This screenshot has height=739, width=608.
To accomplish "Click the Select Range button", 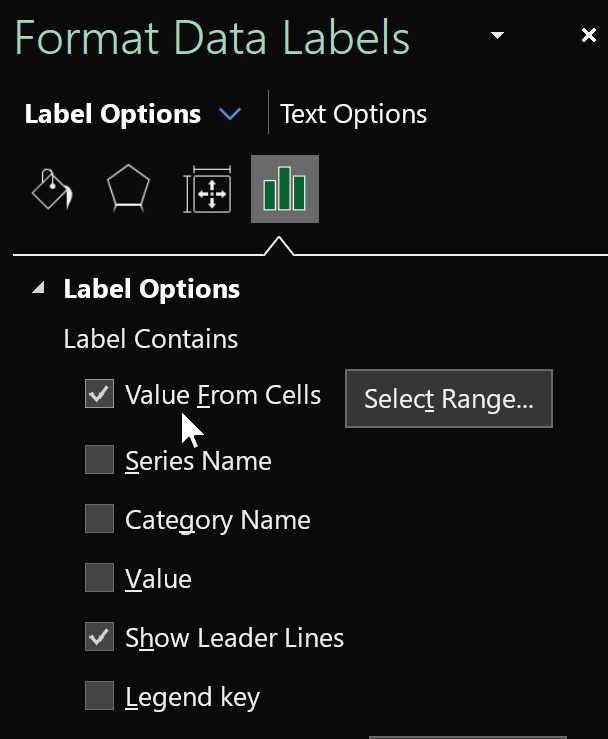I will pos(448,399).
